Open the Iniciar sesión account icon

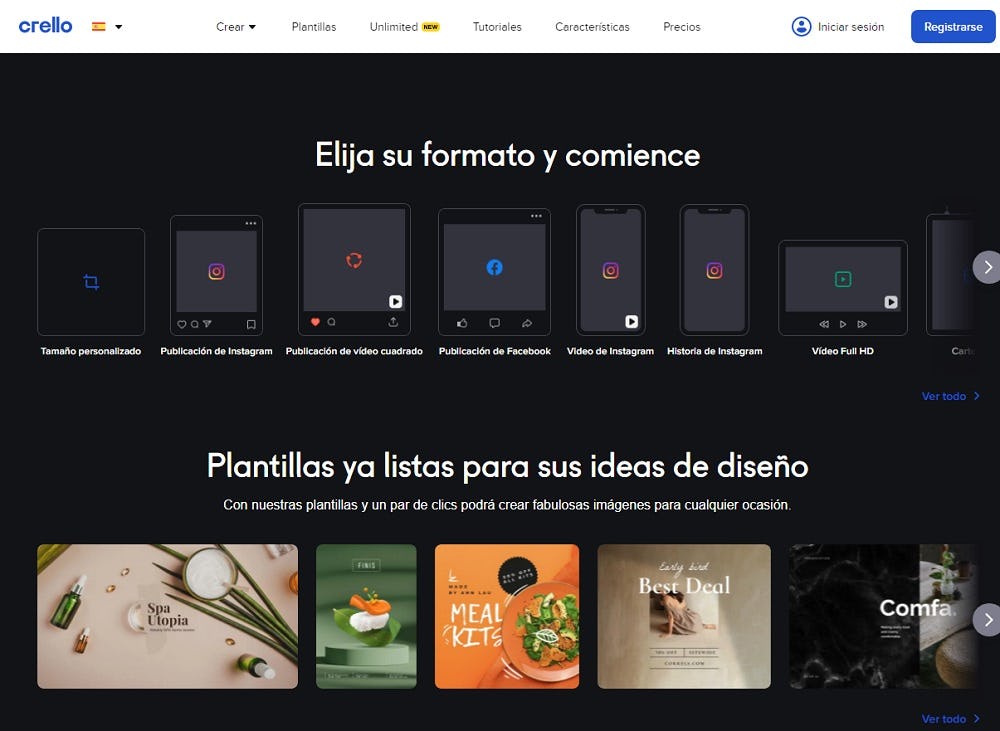(x=802, y=26)
